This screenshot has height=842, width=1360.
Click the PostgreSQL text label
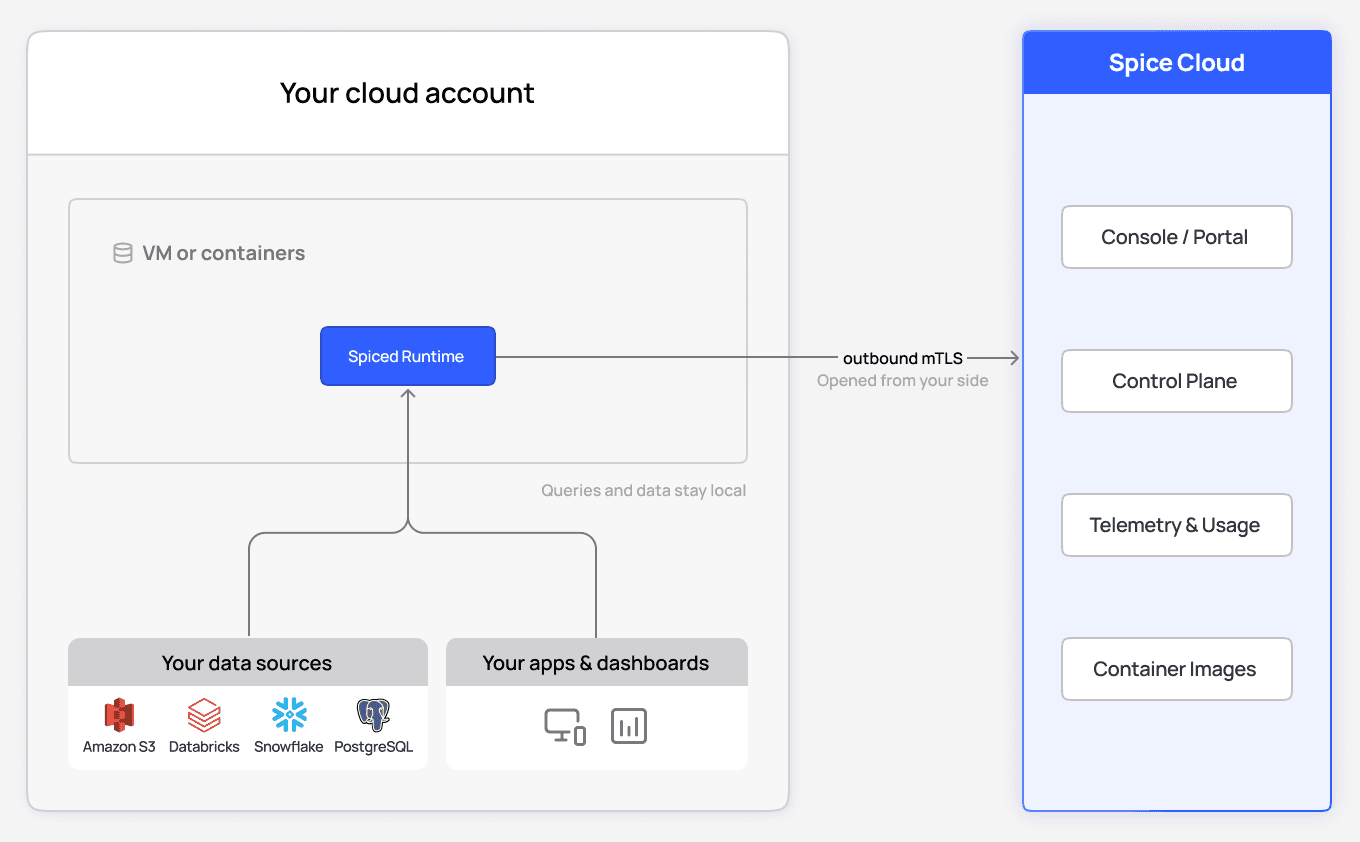click(x=373, y=747)
